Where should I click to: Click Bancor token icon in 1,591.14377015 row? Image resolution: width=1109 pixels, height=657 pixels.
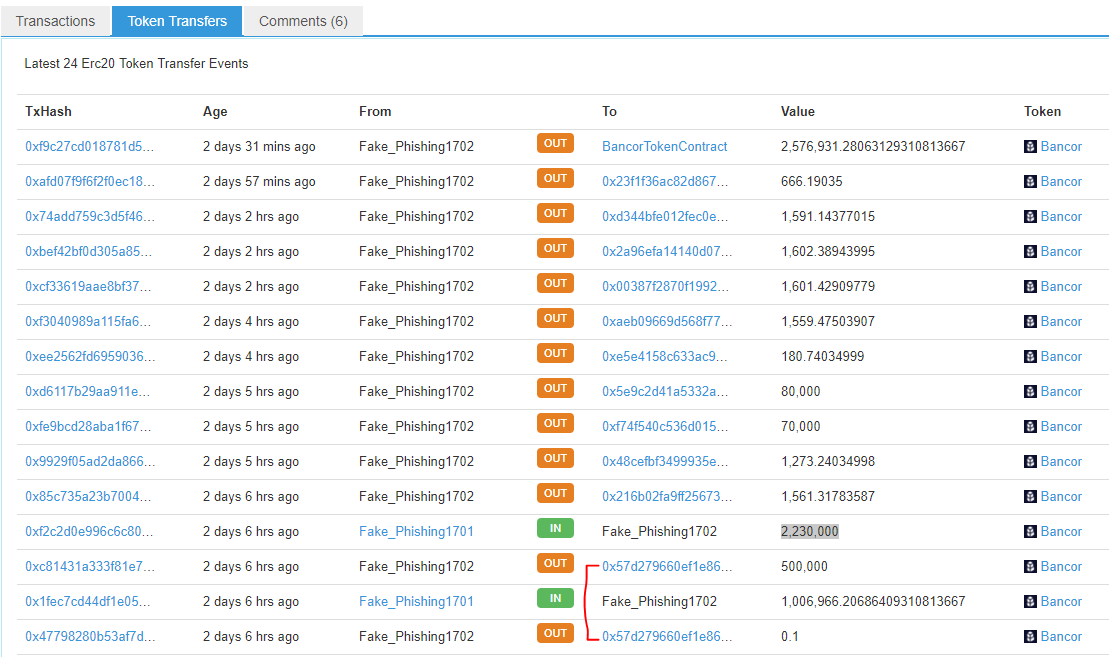(1030, 216)
